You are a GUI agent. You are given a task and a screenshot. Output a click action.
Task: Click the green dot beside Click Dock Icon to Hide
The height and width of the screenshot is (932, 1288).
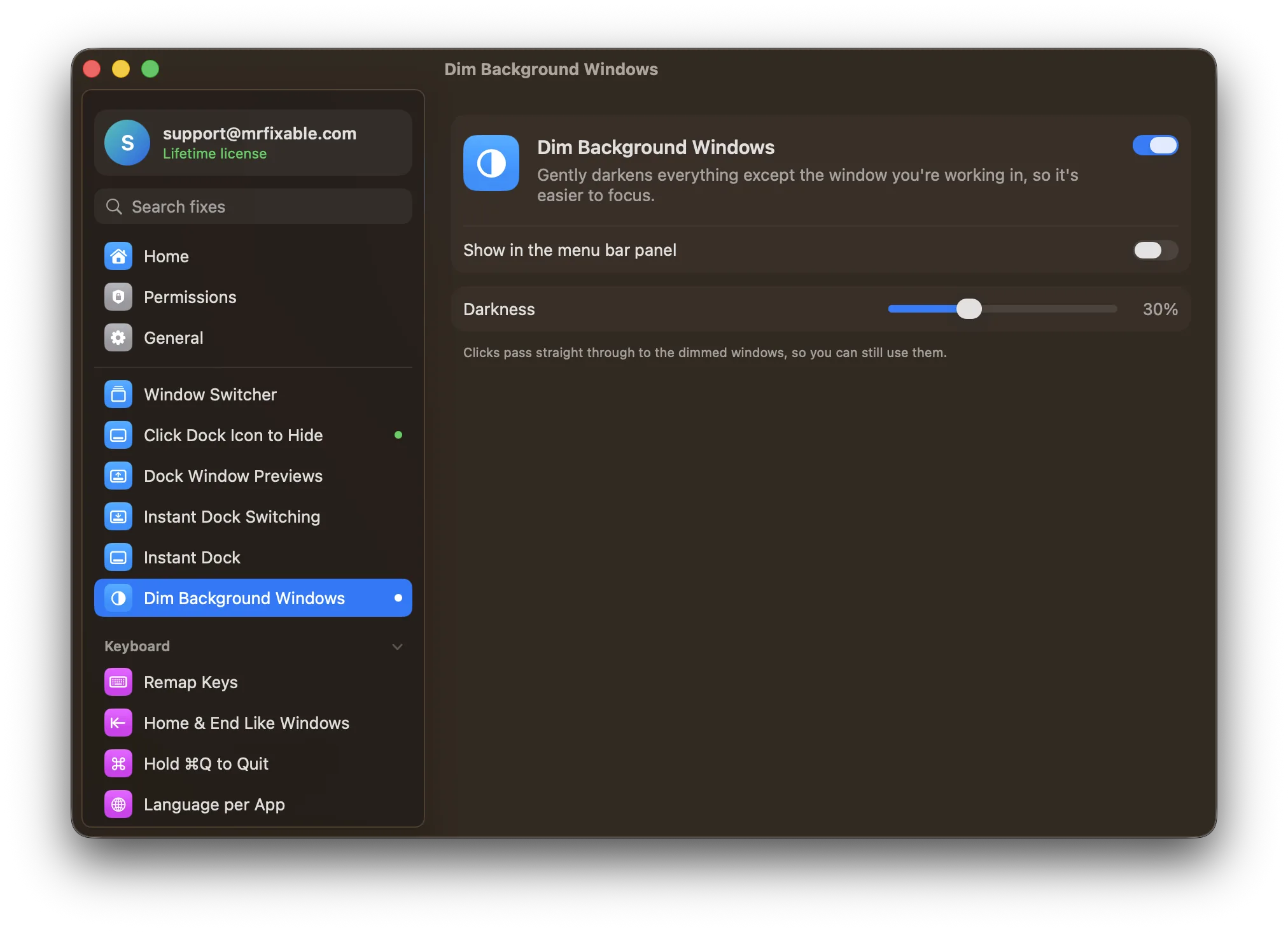point(398,435)
